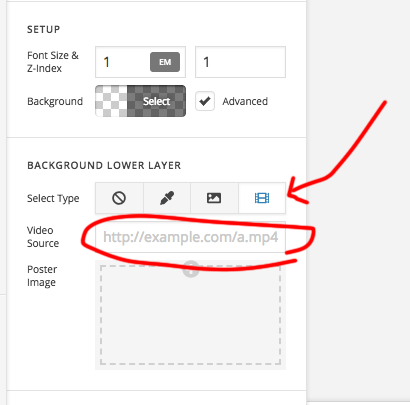Click the Video Source label
The height and width of the screenshot is (405, 410).
[x=43, y=237]
